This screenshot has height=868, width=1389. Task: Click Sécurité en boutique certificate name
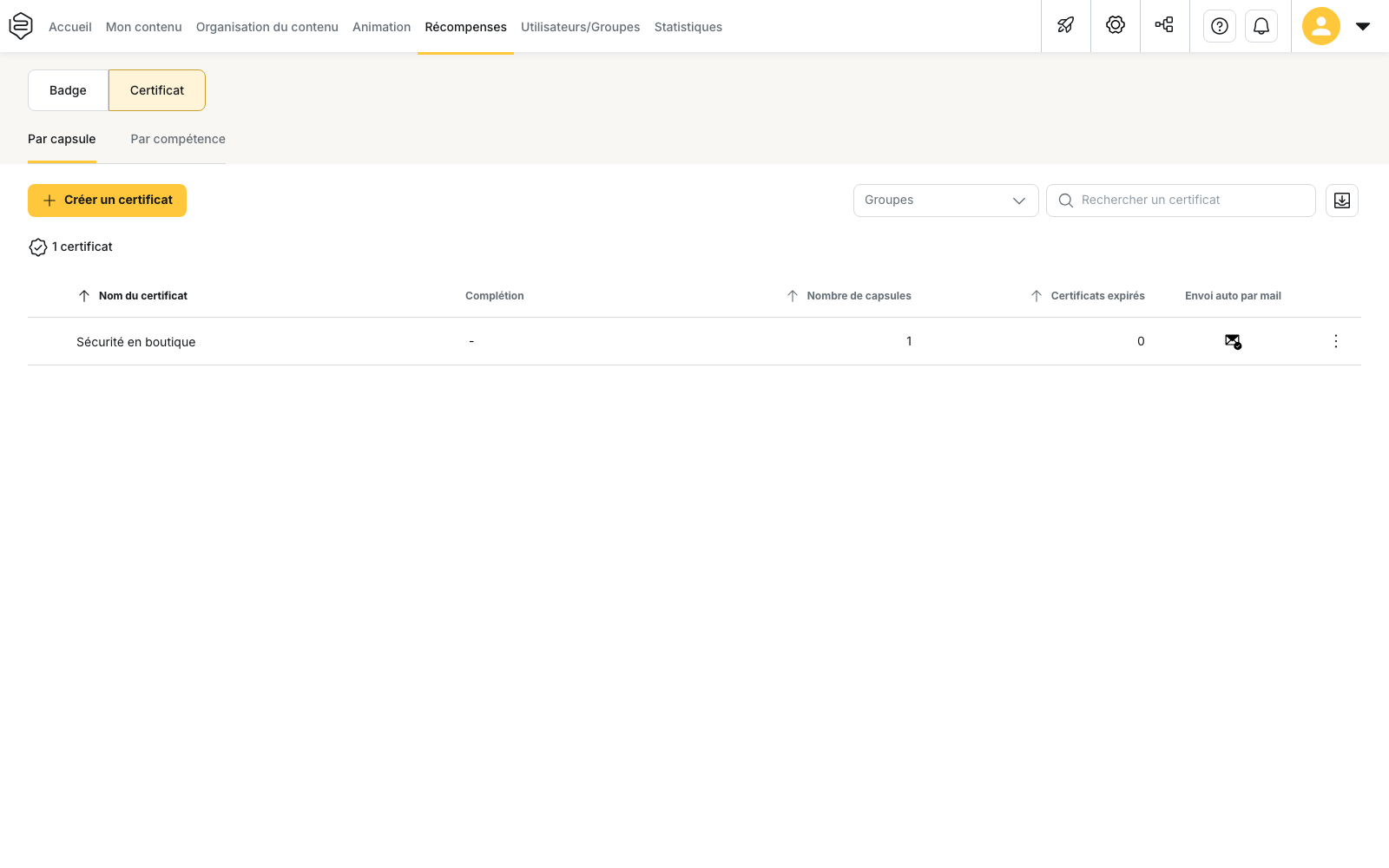(x=136, y=342)
